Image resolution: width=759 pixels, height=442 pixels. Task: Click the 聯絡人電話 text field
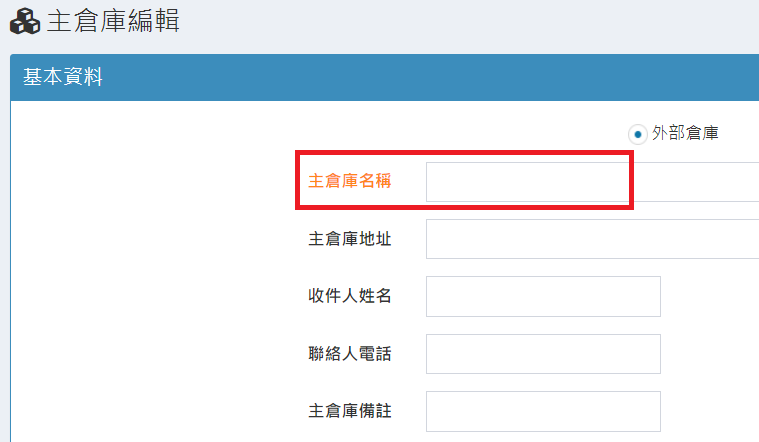click(543, 354)
